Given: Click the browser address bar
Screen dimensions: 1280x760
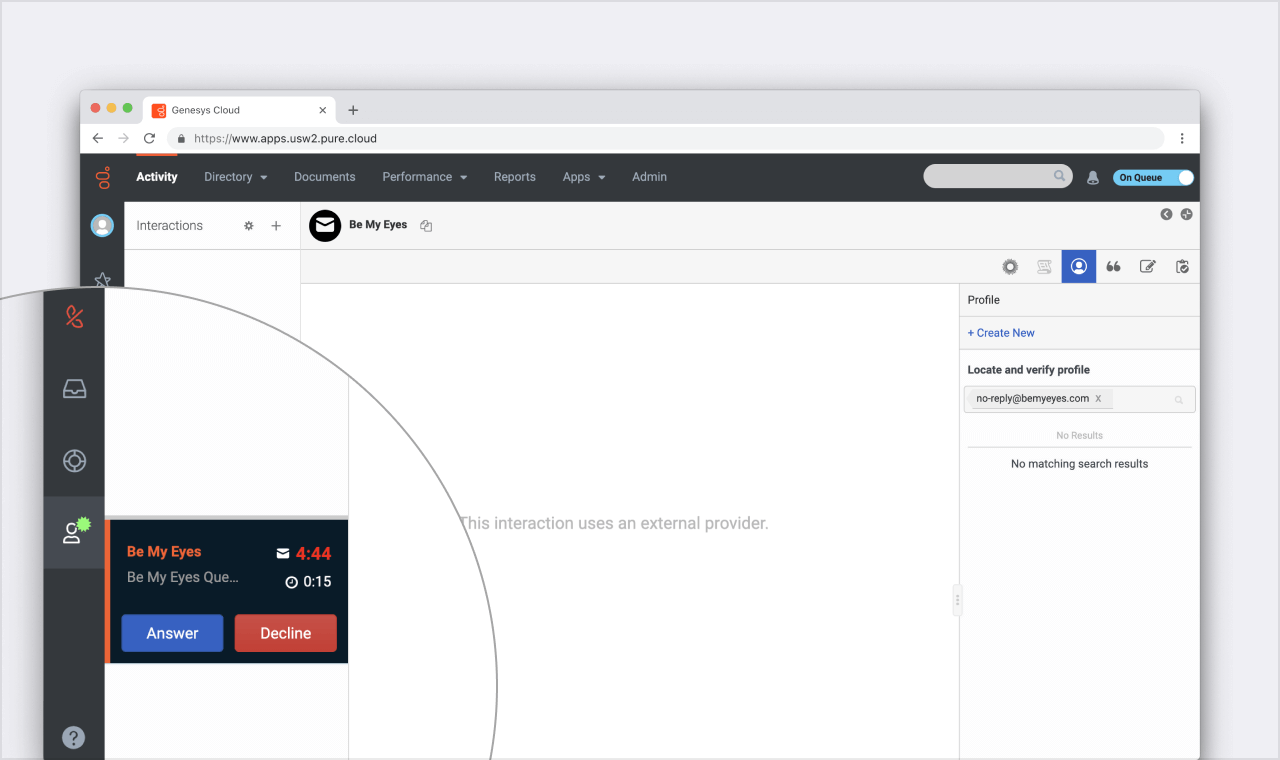Looking at the screenshot, I should 665,139.
